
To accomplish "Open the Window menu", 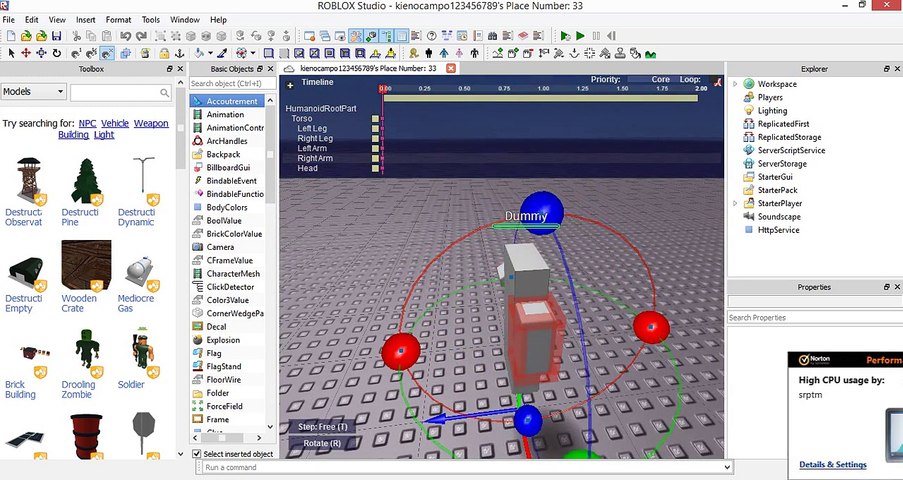I will [184, 19].
